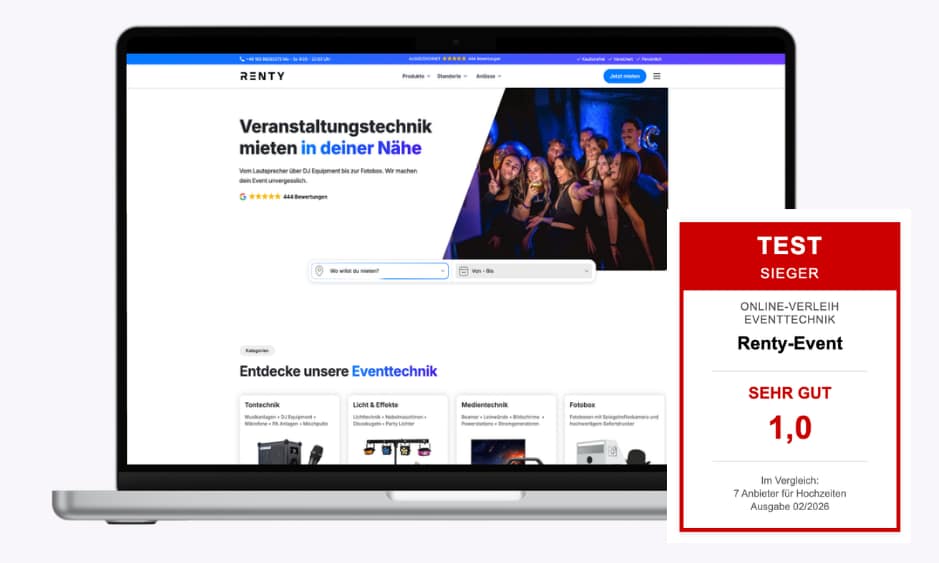Open the Tontechnik category card
The image size is (939, 563).
coord(288,430)
